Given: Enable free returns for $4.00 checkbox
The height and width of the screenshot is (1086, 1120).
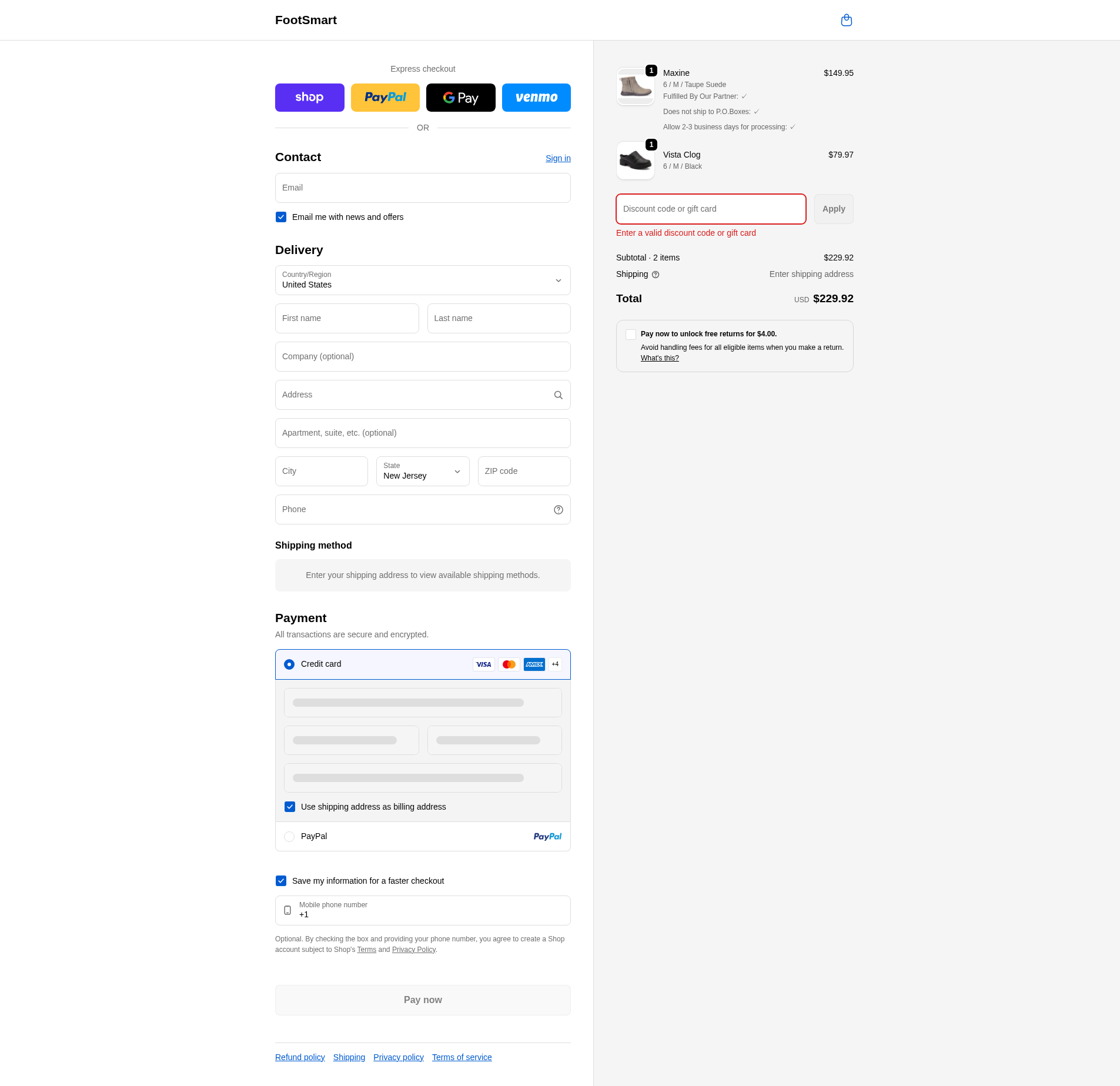Looking at the screenshot, I should coord(631,335).
